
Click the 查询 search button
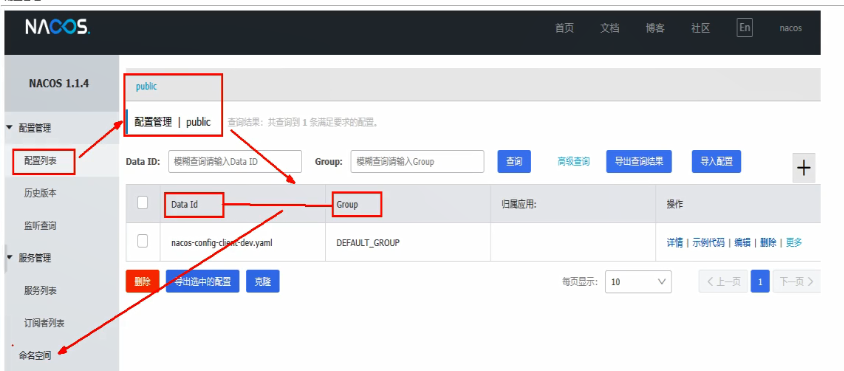coord(514,162)
